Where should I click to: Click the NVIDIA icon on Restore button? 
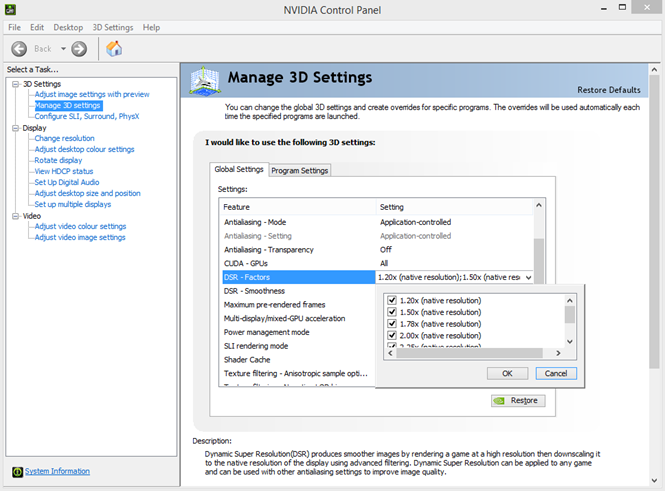pyautogui.click(x=500, y=401)
